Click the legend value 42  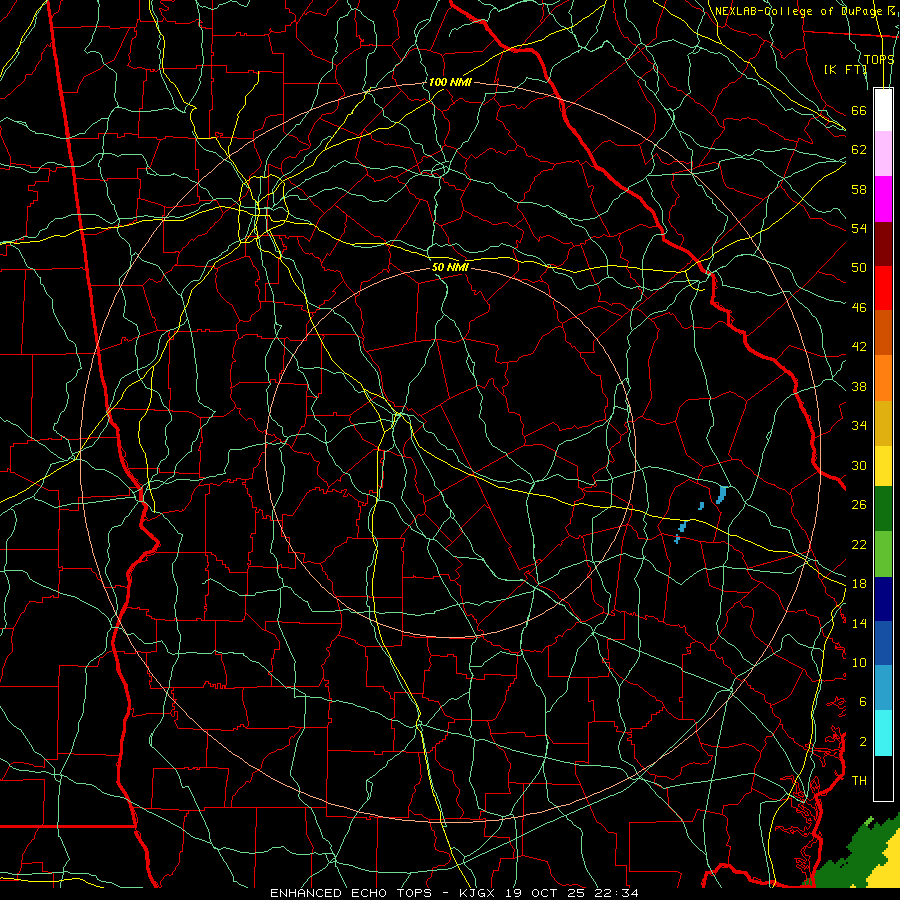(859, 347)
